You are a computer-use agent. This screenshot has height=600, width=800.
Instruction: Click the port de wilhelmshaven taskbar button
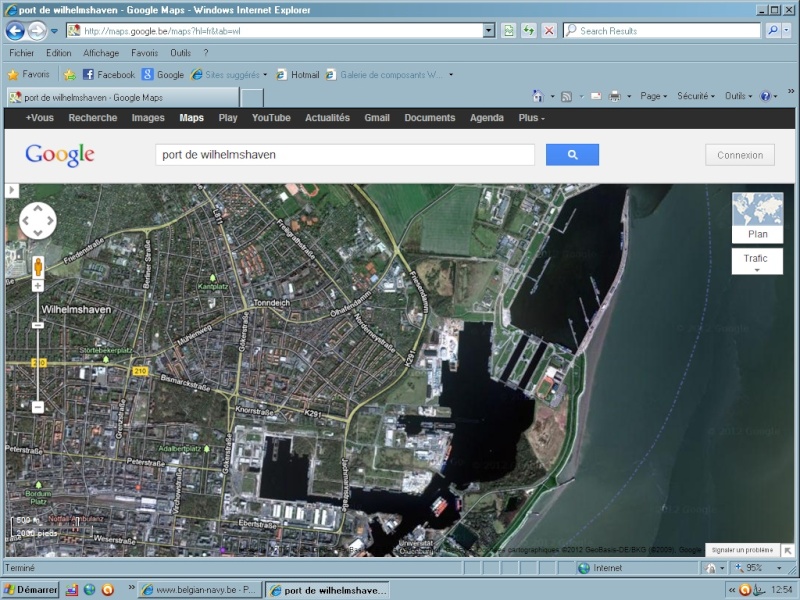pos(328,590)
